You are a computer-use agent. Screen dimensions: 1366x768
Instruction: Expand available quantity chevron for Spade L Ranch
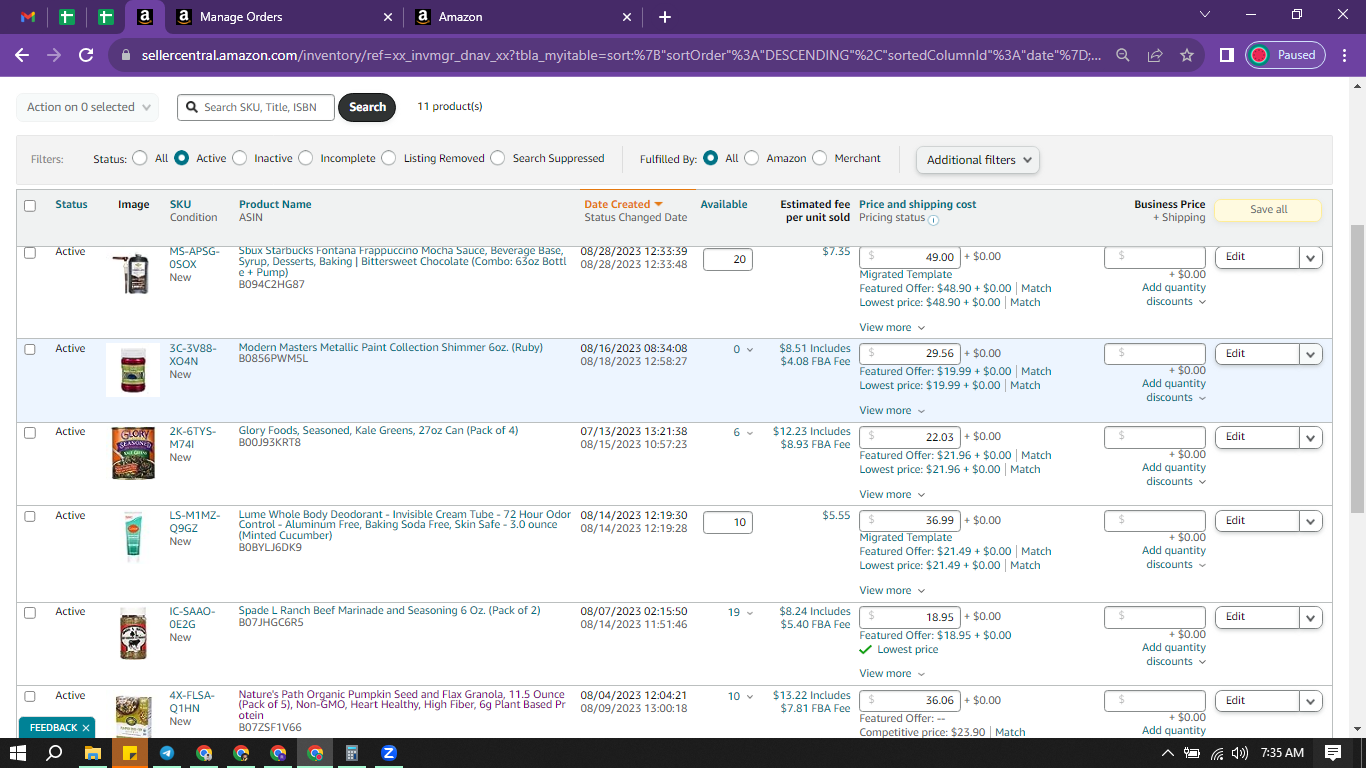pos(749,613)
